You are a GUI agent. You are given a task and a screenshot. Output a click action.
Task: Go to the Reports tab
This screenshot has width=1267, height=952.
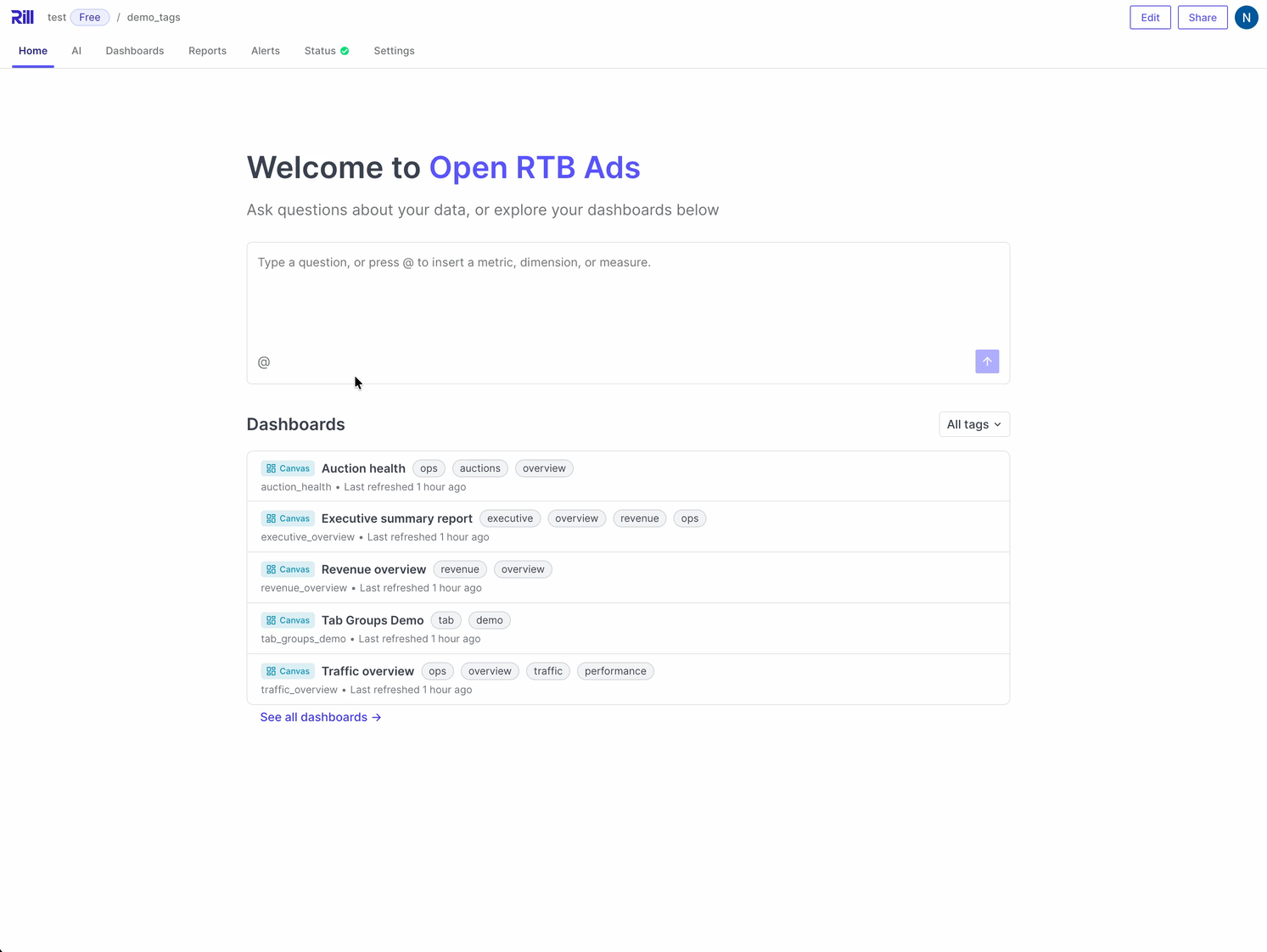coord(207,51)
